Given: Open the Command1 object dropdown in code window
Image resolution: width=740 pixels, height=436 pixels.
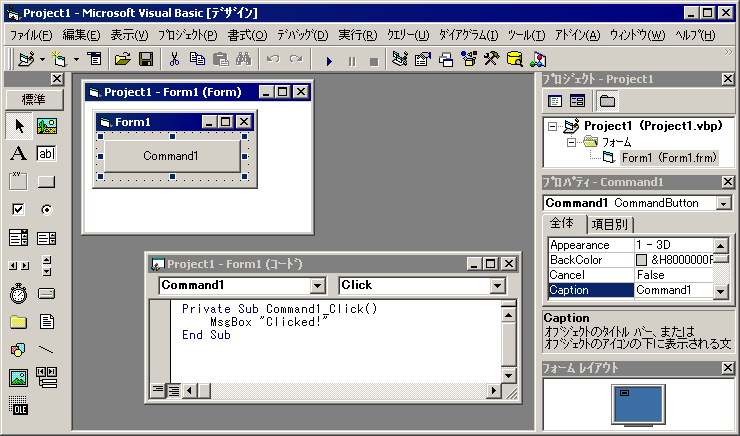Looking at the screenshot, I should [317, 285].
